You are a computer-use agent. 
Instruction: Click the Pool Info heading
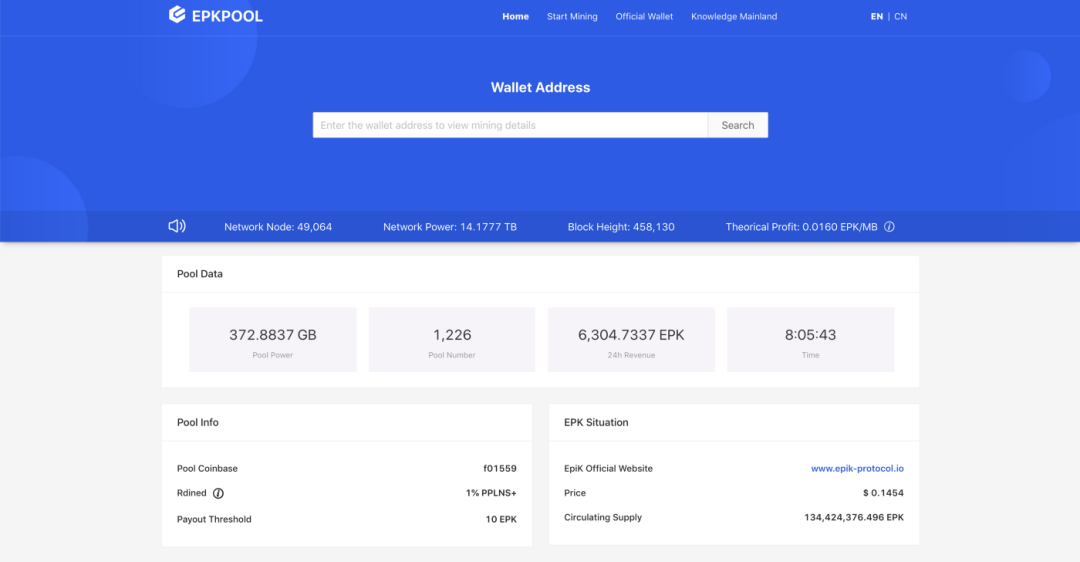(198, 422)
